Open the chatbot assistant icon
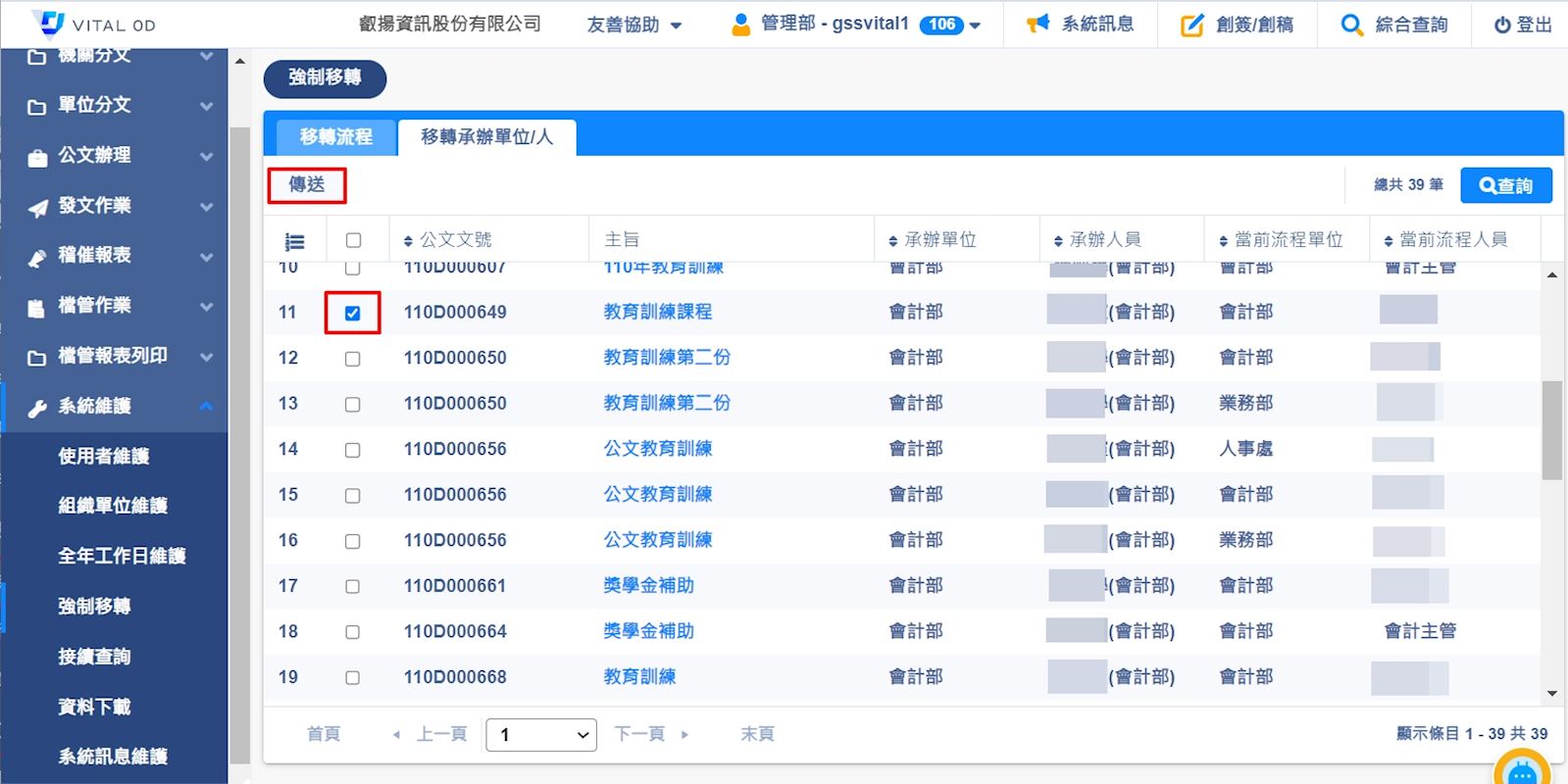The image size is (1568, 784). pos(1521,772)
